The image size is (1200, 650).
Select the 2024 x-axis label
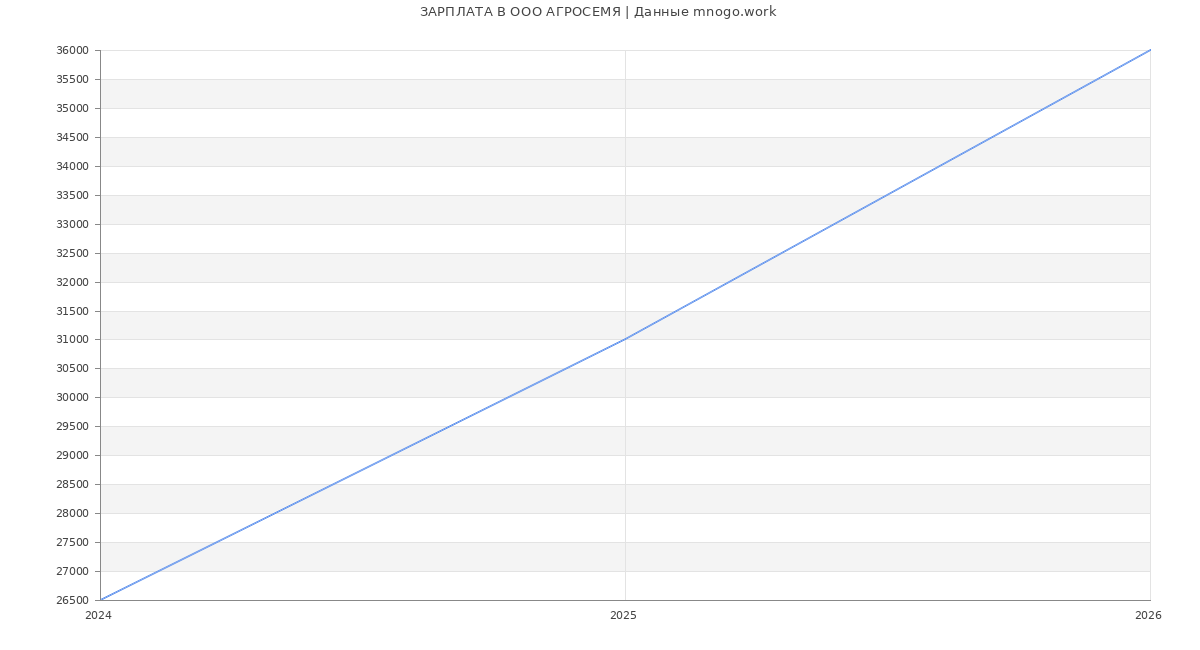coord(98,615)
